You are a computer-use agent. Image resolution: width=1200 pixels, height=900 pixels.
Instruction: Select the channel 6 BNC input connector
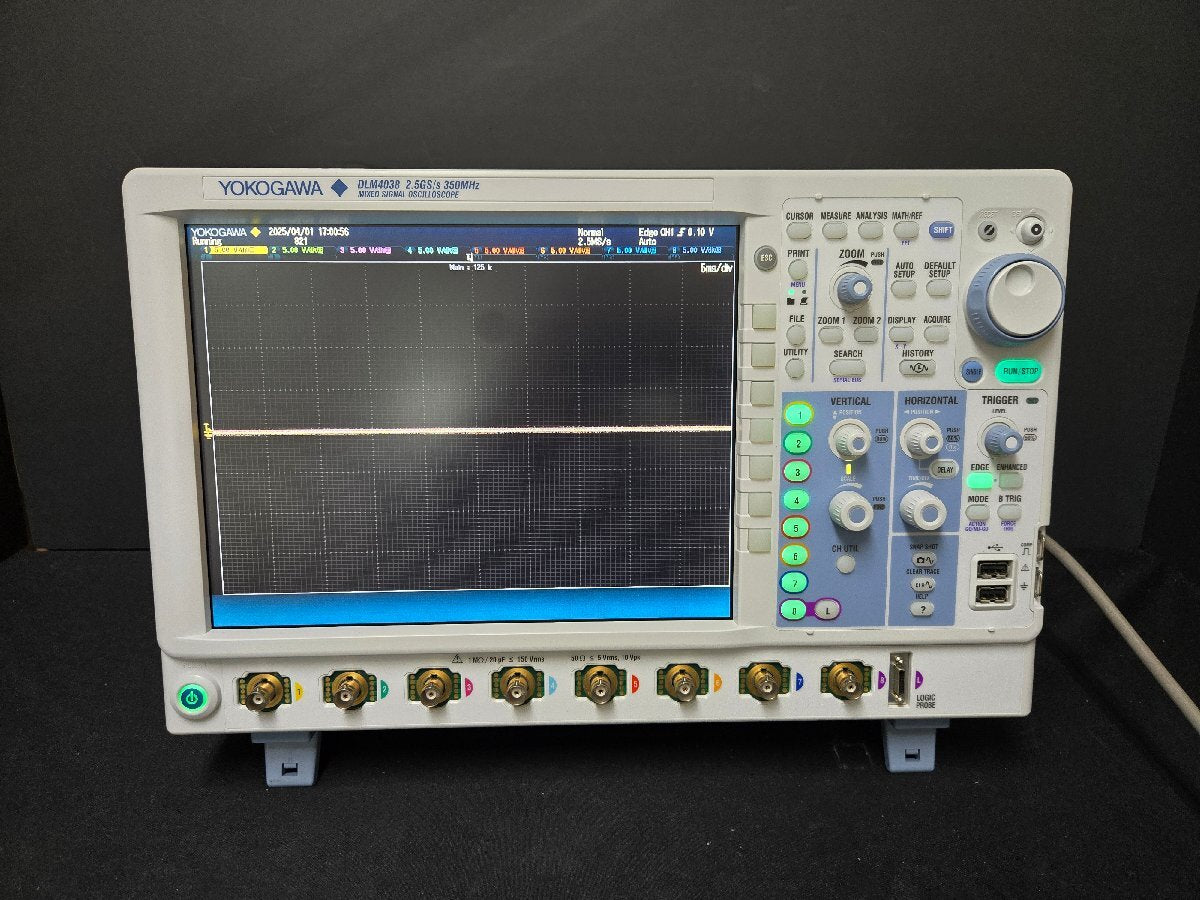click(682, 684)
